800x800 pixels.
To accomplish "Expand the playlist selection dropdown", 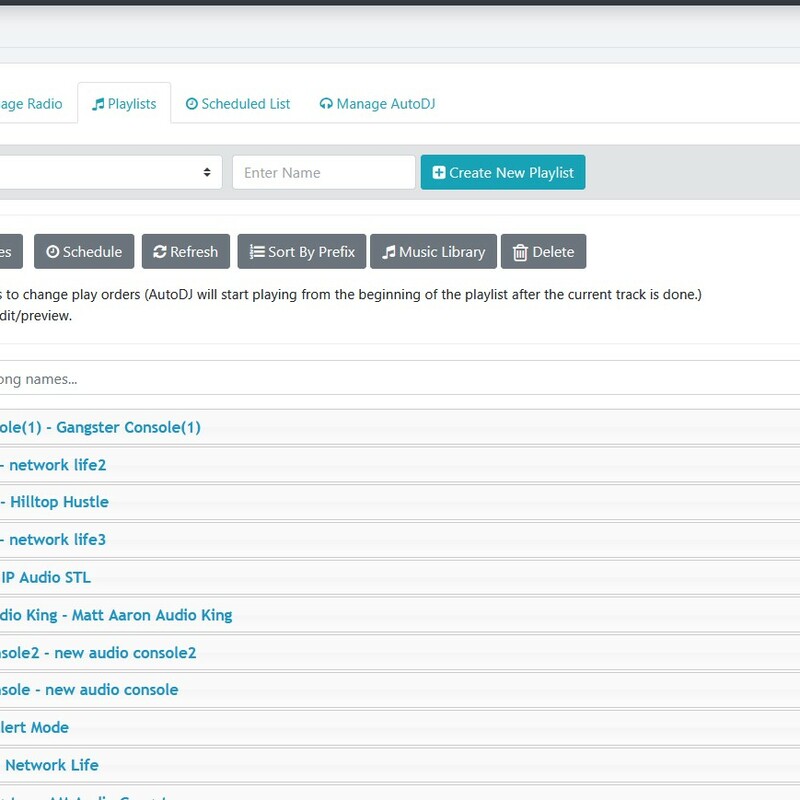I will click(110, 172).
